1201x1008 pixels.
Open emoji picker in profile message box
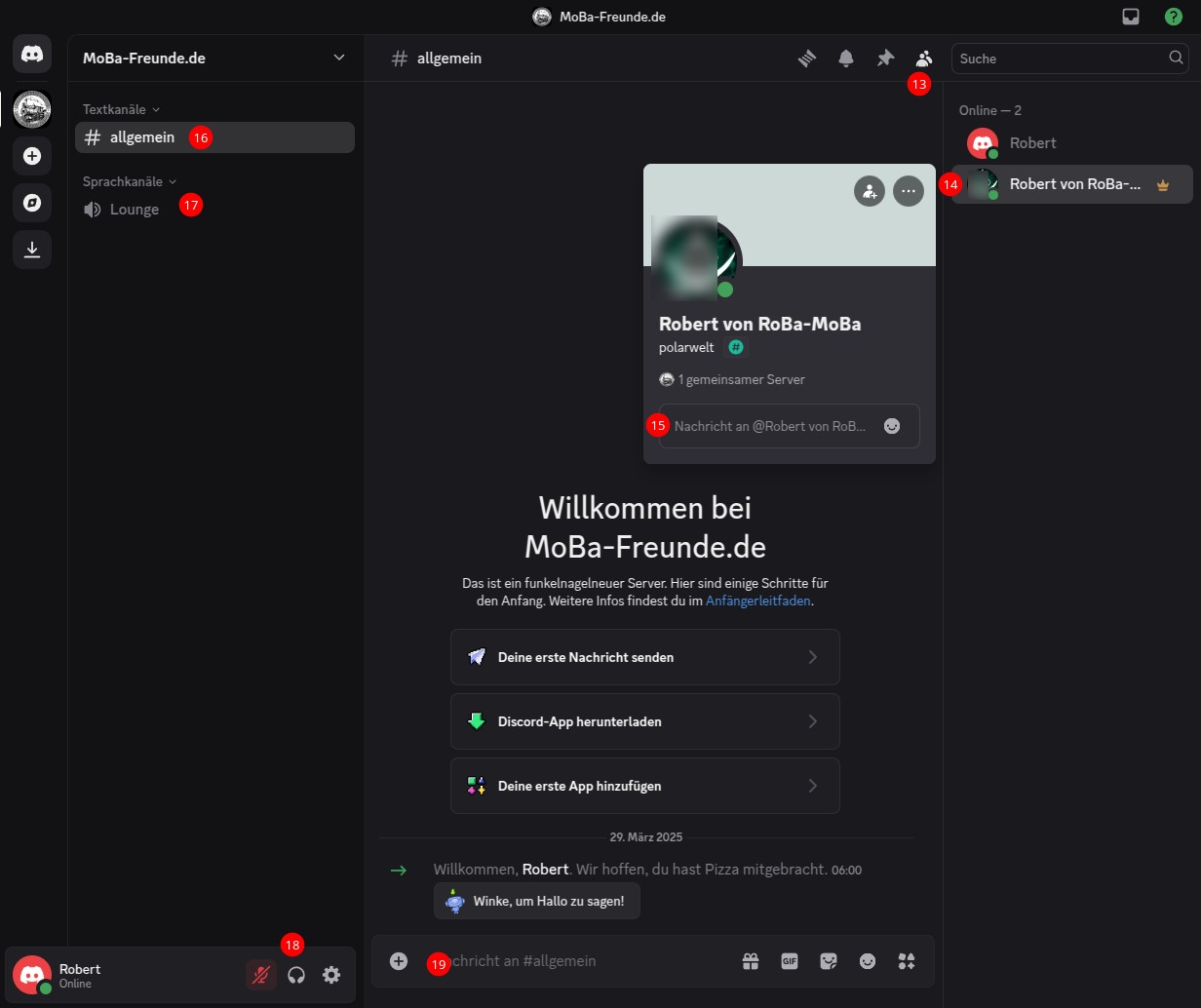coord(892,426)
